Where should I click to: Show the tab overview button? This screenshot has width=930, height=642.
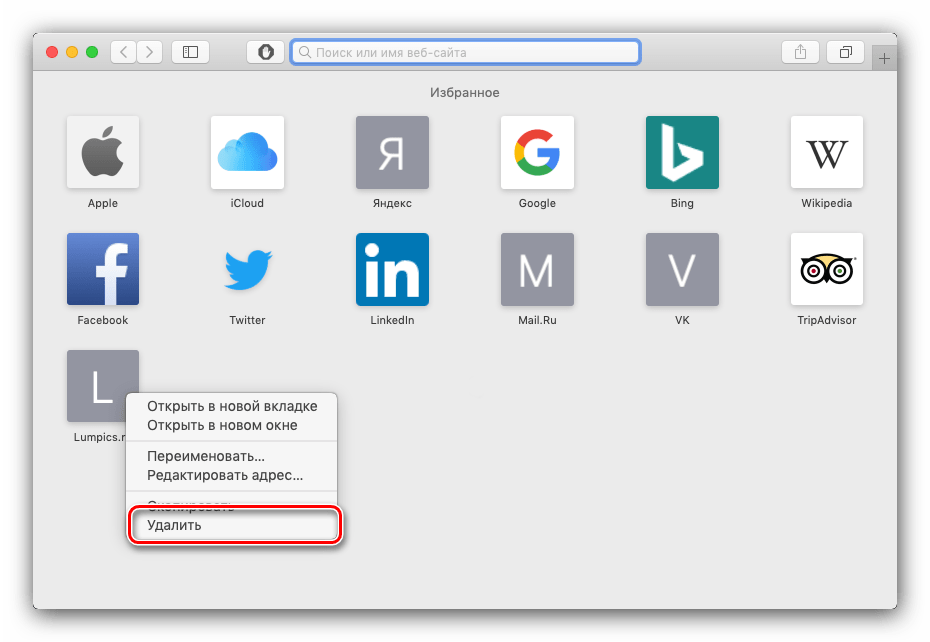coord(846,52)
